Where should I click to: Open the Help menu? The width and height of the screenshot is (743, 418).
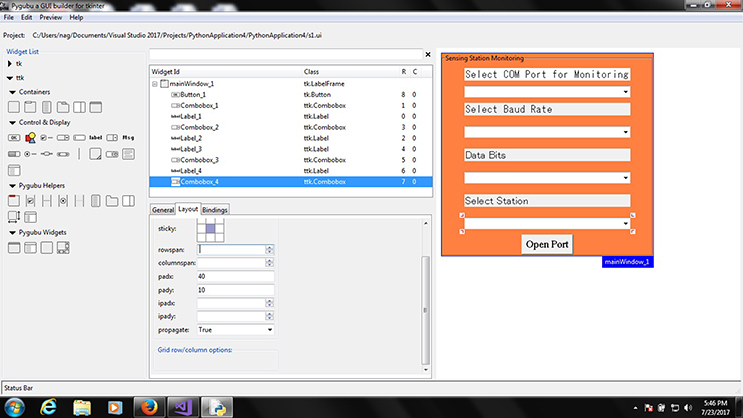pyautogui.click(x=76, y=17)
